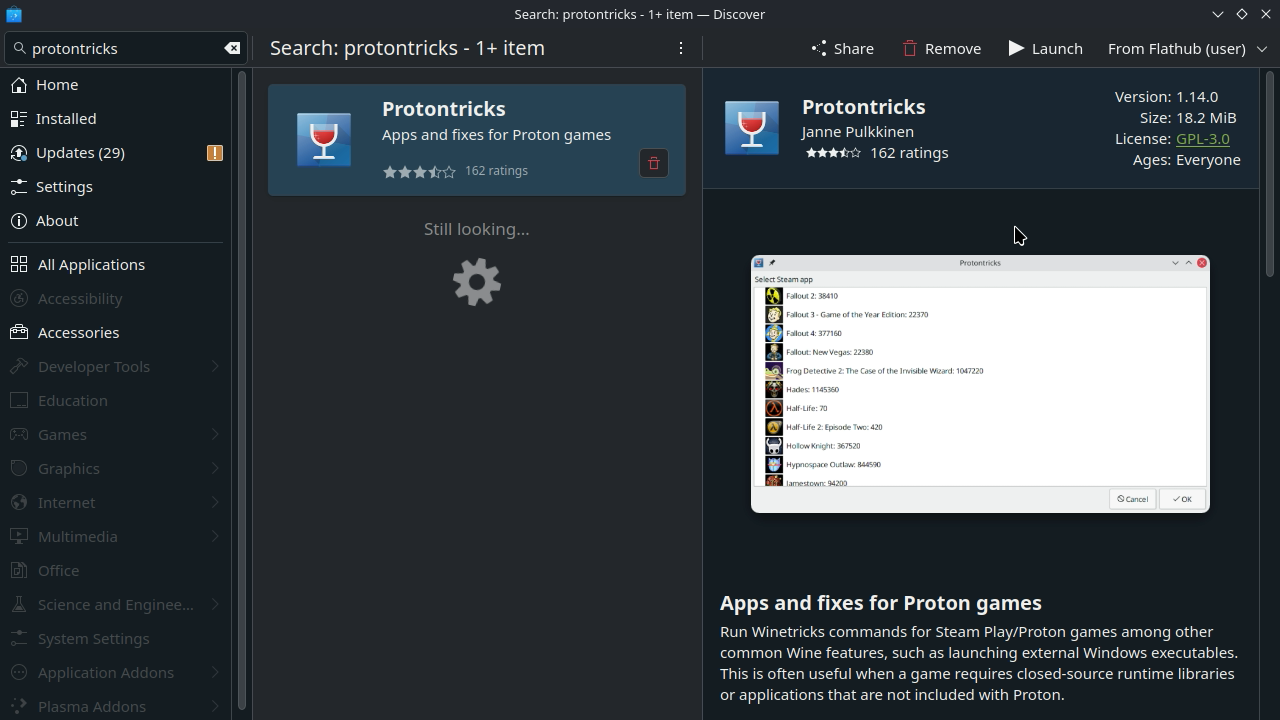The width and height of the screenshot is (1280, 720).
Task: Click the Updates warning badge icon
Action: (214, 153)
